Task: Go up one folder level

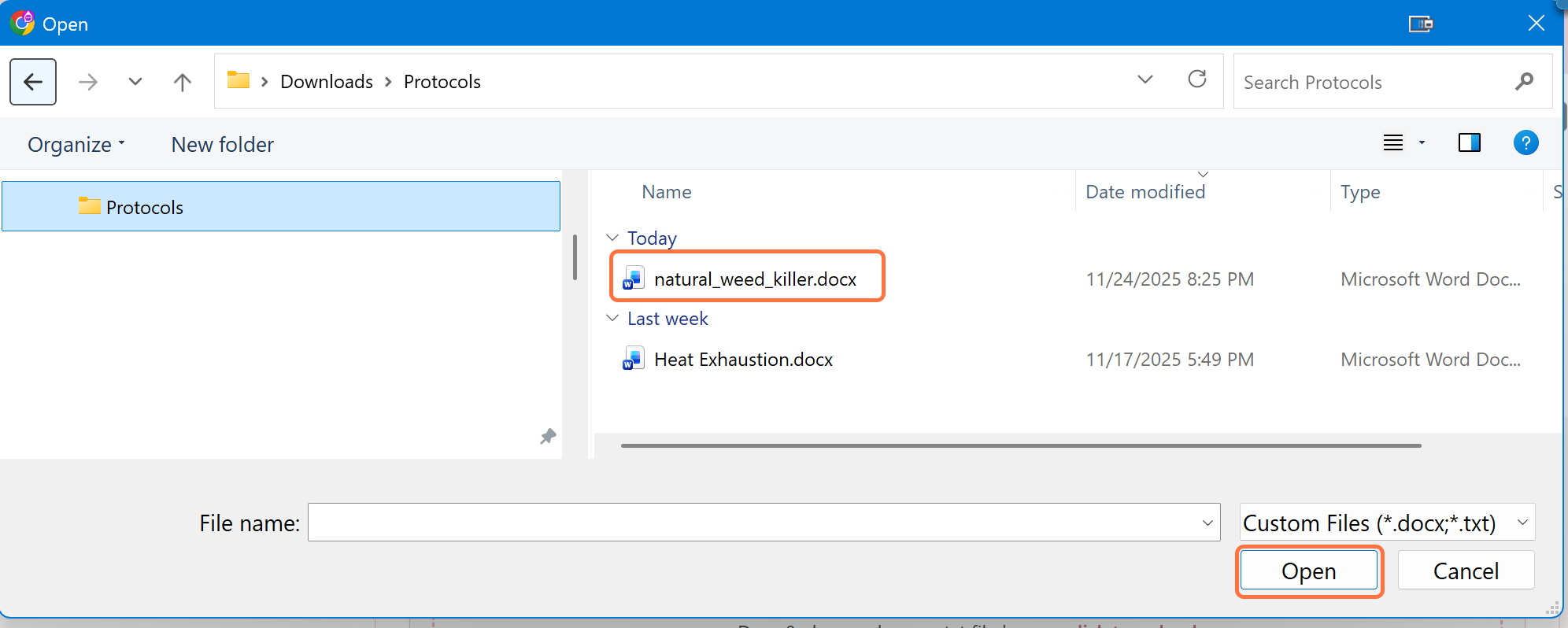Action: [182, 82]
